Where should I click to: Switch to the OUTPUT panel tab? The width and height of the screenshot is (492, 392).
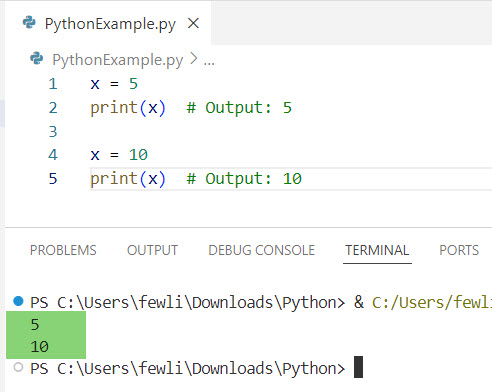[152, 250]
